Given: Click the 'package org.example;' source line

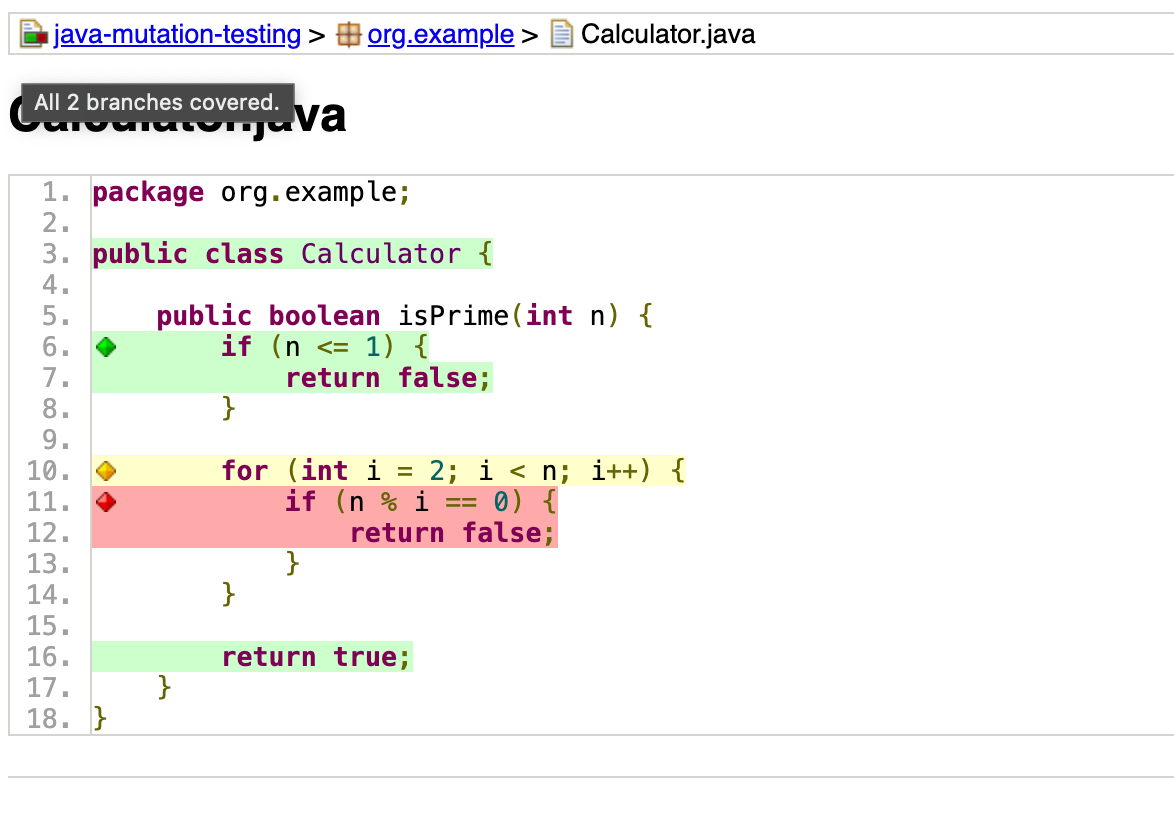Looking at the screenshot, I should tap(250, 191).
